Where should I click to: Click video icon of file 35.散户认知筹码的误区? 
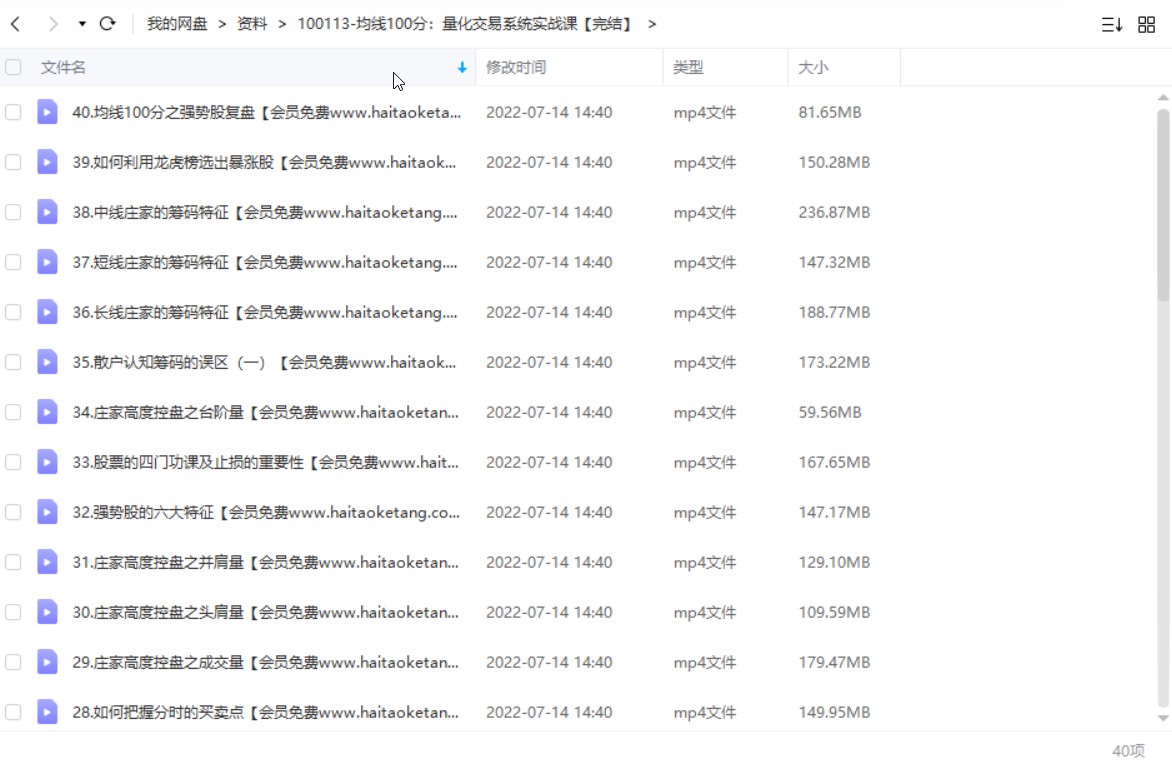pyautogui.click(x=47, y=363)
